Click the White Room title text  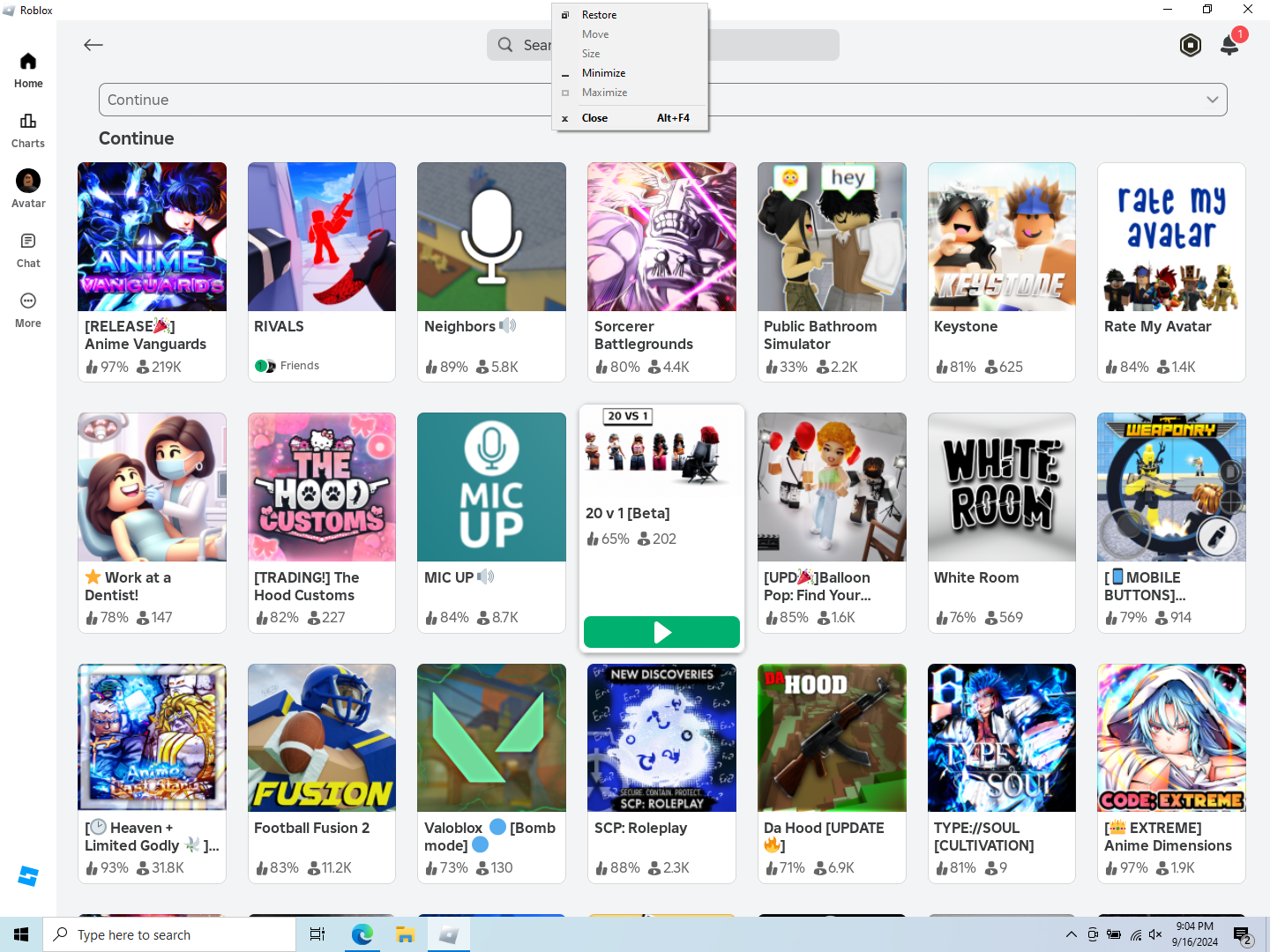(x=976, y=577)
